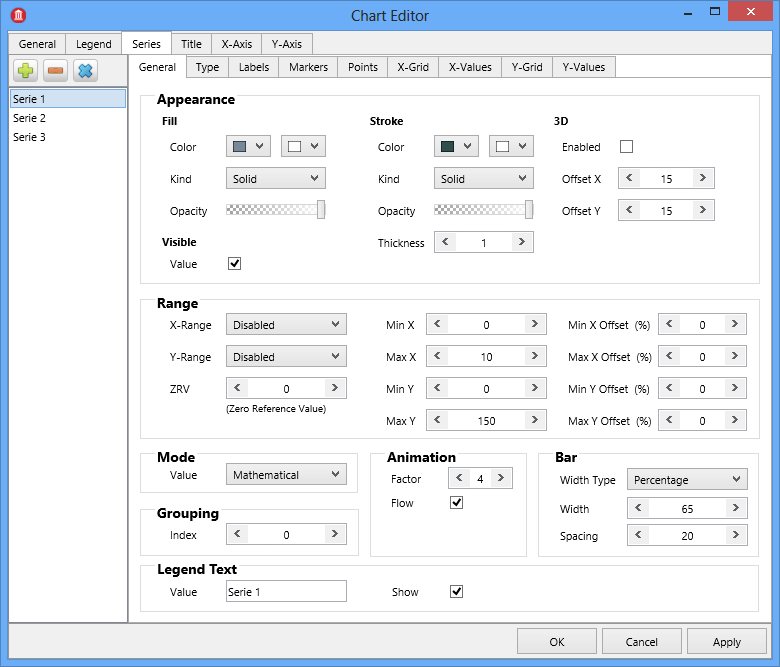This screenshot has height=667, width=780.
Task: Click the Cancel button
Action: (641, 642)
